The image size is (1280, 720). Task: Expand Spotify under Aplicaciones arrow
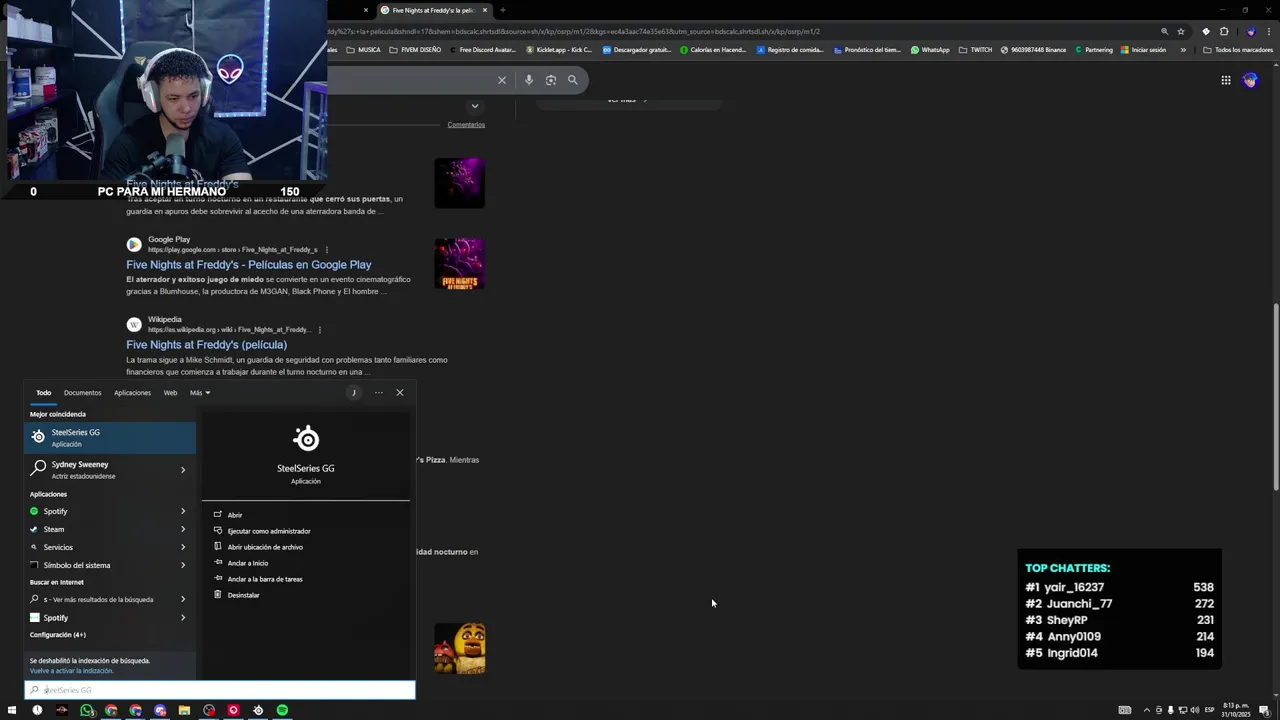(183, 511)
